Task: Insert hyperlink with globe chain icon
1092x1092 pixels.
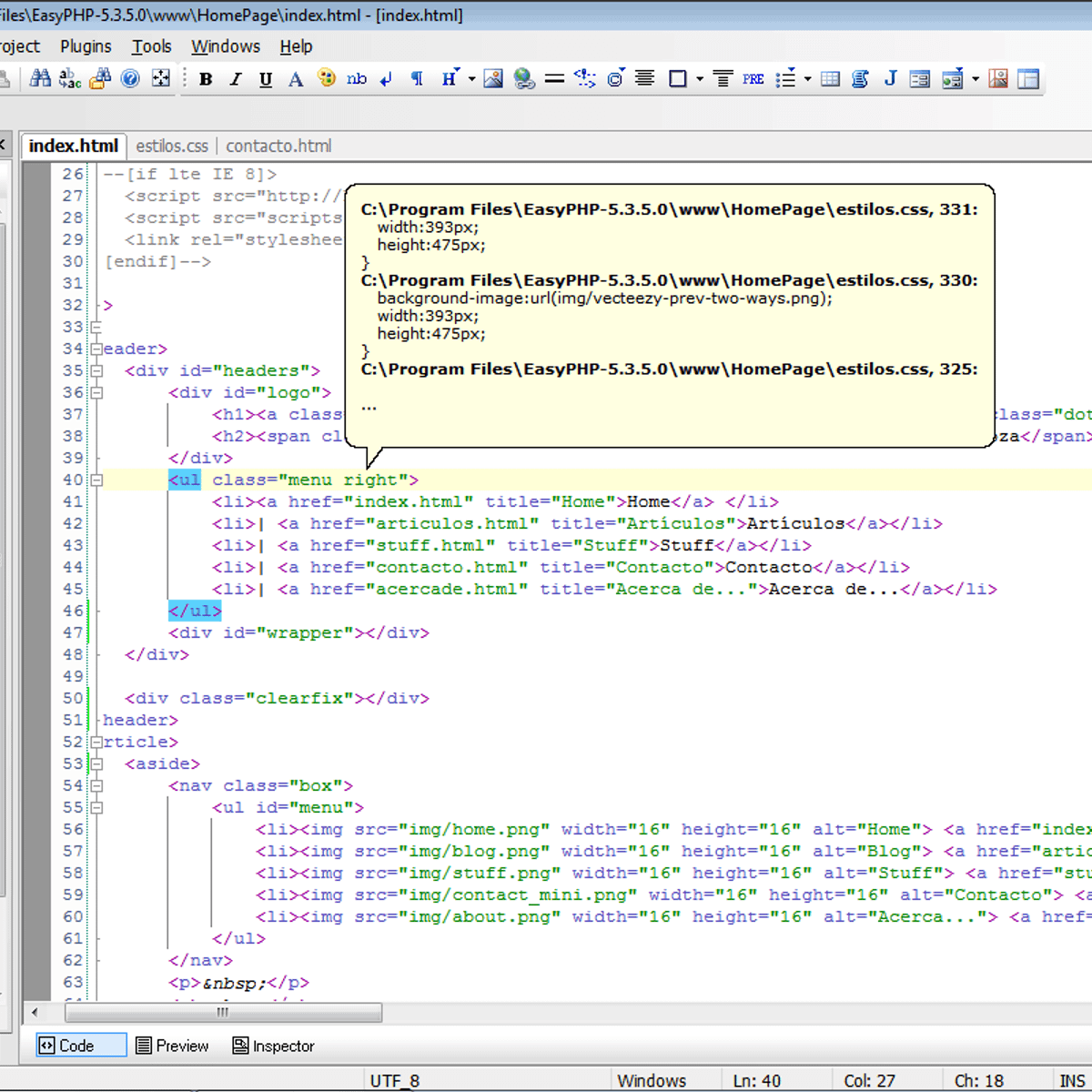Action: (524, 79)
